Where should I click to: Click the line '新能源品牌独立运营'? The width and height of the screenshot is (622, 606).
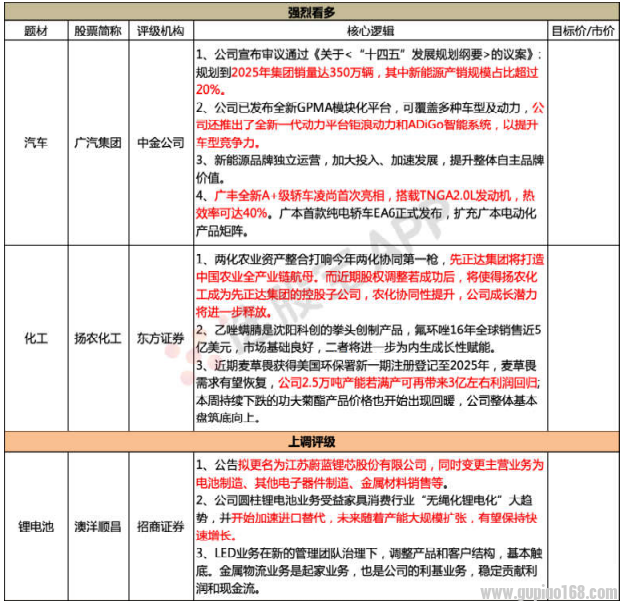[x=267, y=160]
